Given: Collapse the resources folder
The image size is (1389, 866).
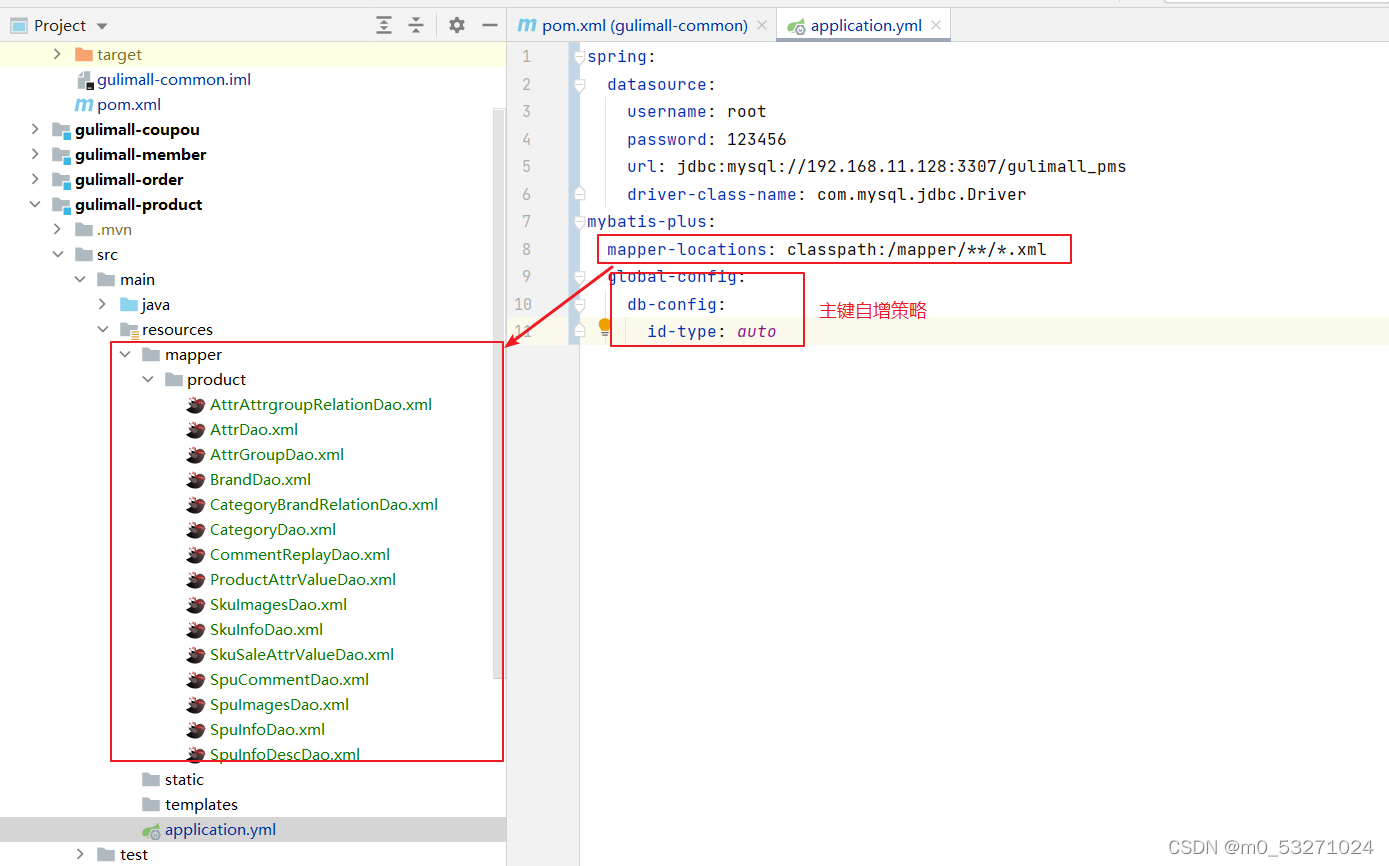Looking at the screenshot, I should click(102, 329).
